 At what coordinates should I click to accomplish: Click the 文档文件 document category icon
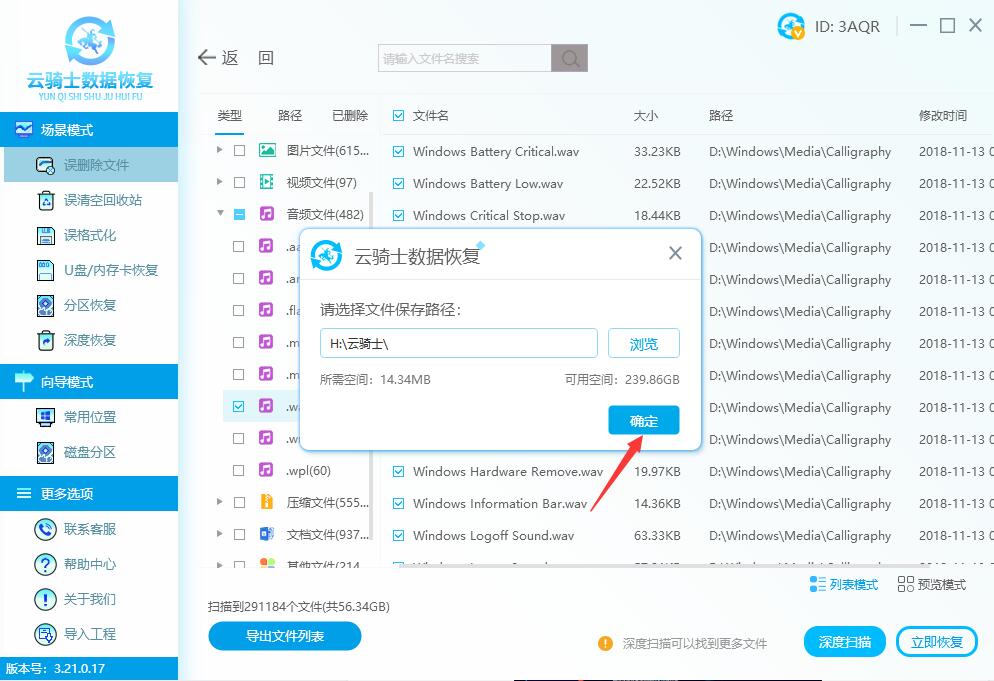(x=267, y=534)
